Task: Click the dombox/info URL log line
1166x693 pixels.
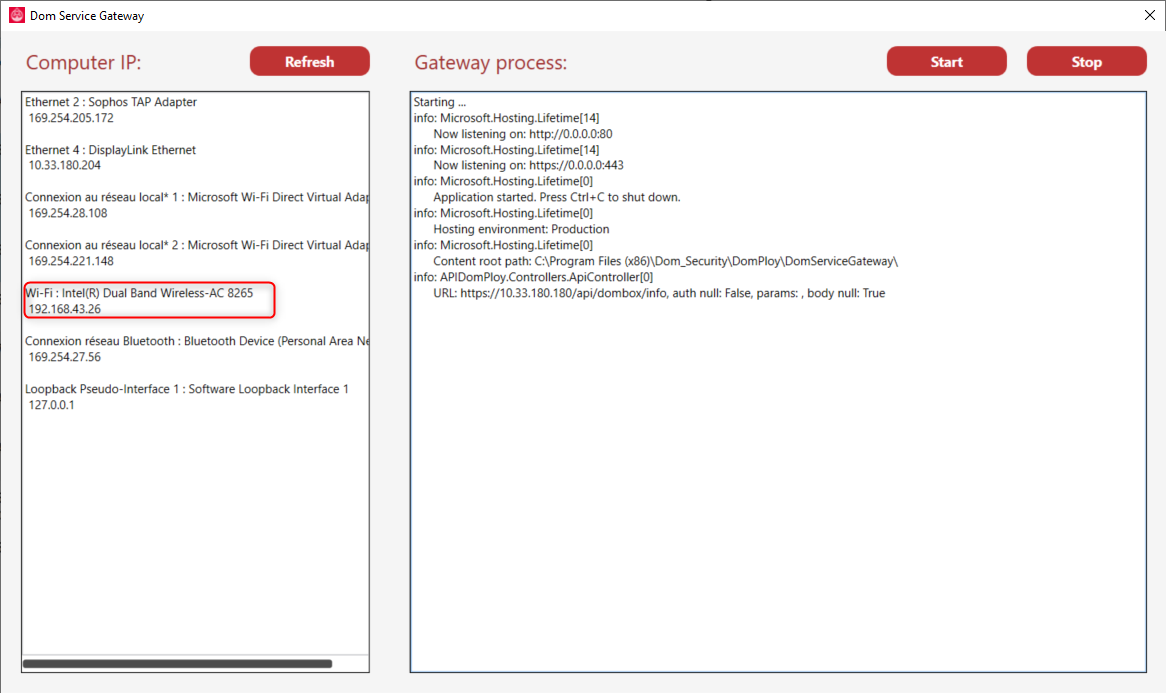Action: pyautogui.click(x=659, y=293)
